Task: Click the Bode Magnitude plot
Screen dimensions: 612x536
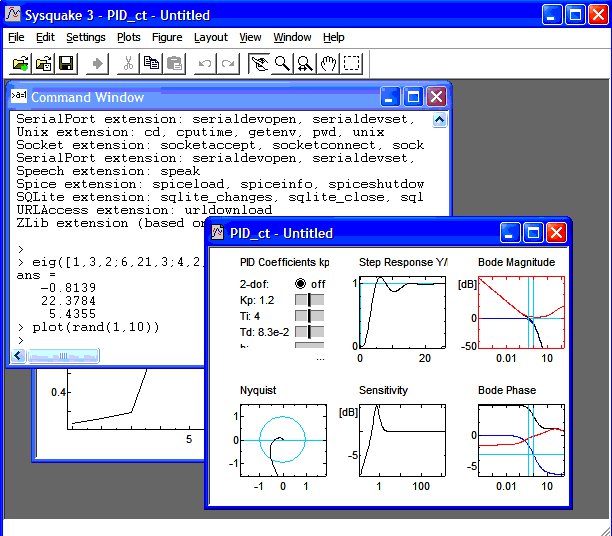Action: 521,312
